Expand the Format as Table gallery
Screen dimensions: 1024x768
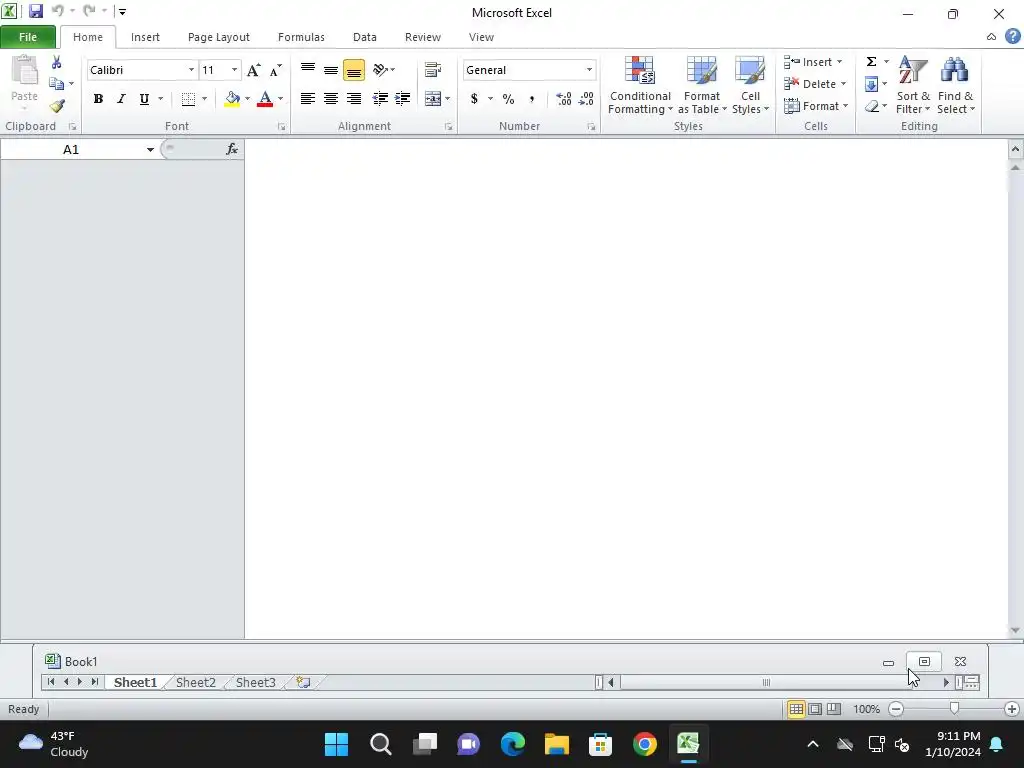tap(702, 86)
